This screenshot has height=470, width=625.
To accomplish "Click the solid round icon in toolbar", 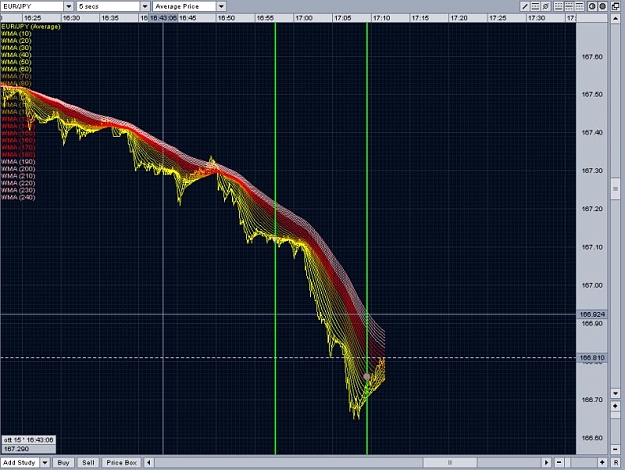I will [x=602, y=6].
